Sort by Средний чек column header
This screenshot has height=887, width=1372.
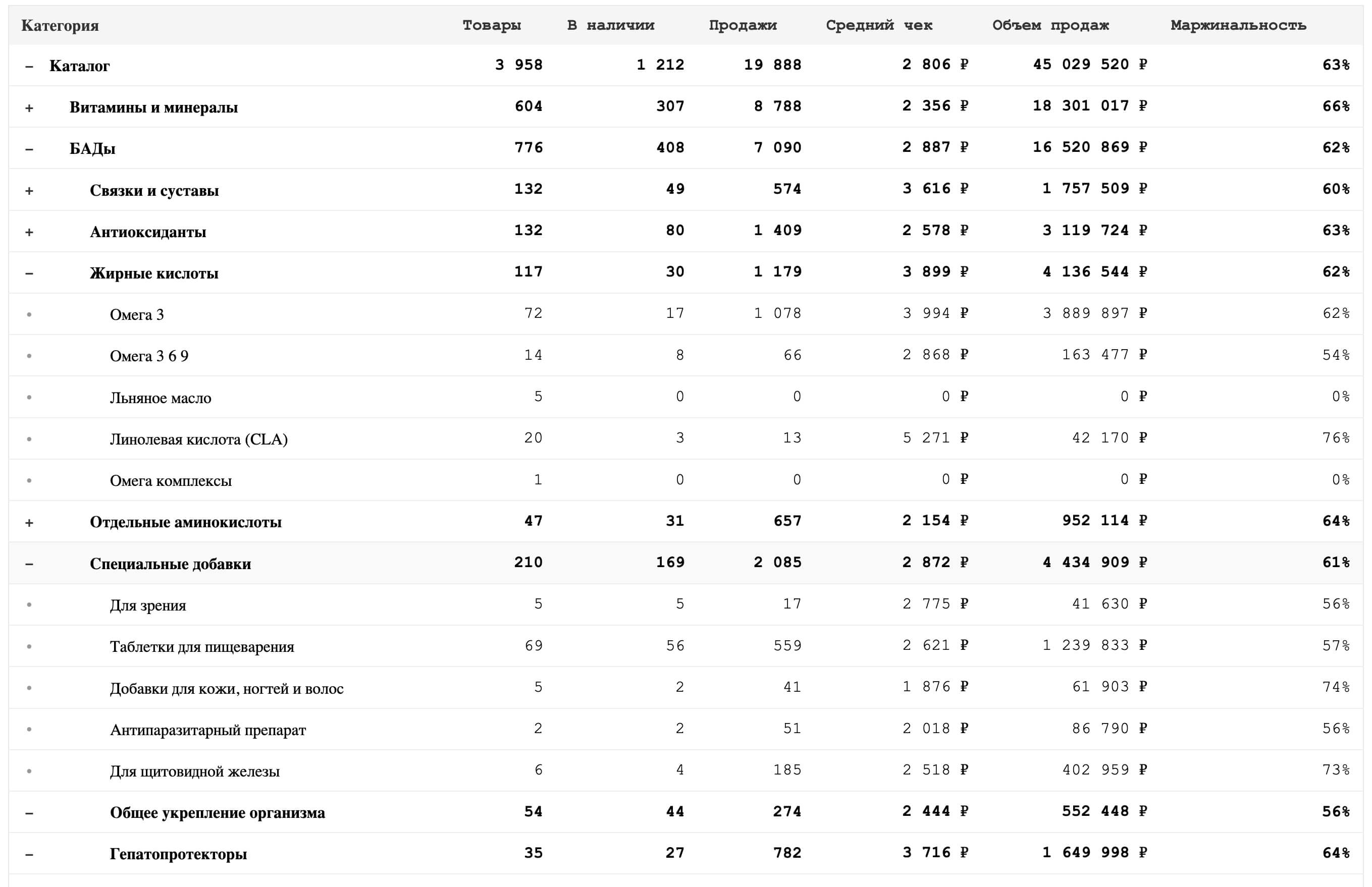[x=879, y=25]
